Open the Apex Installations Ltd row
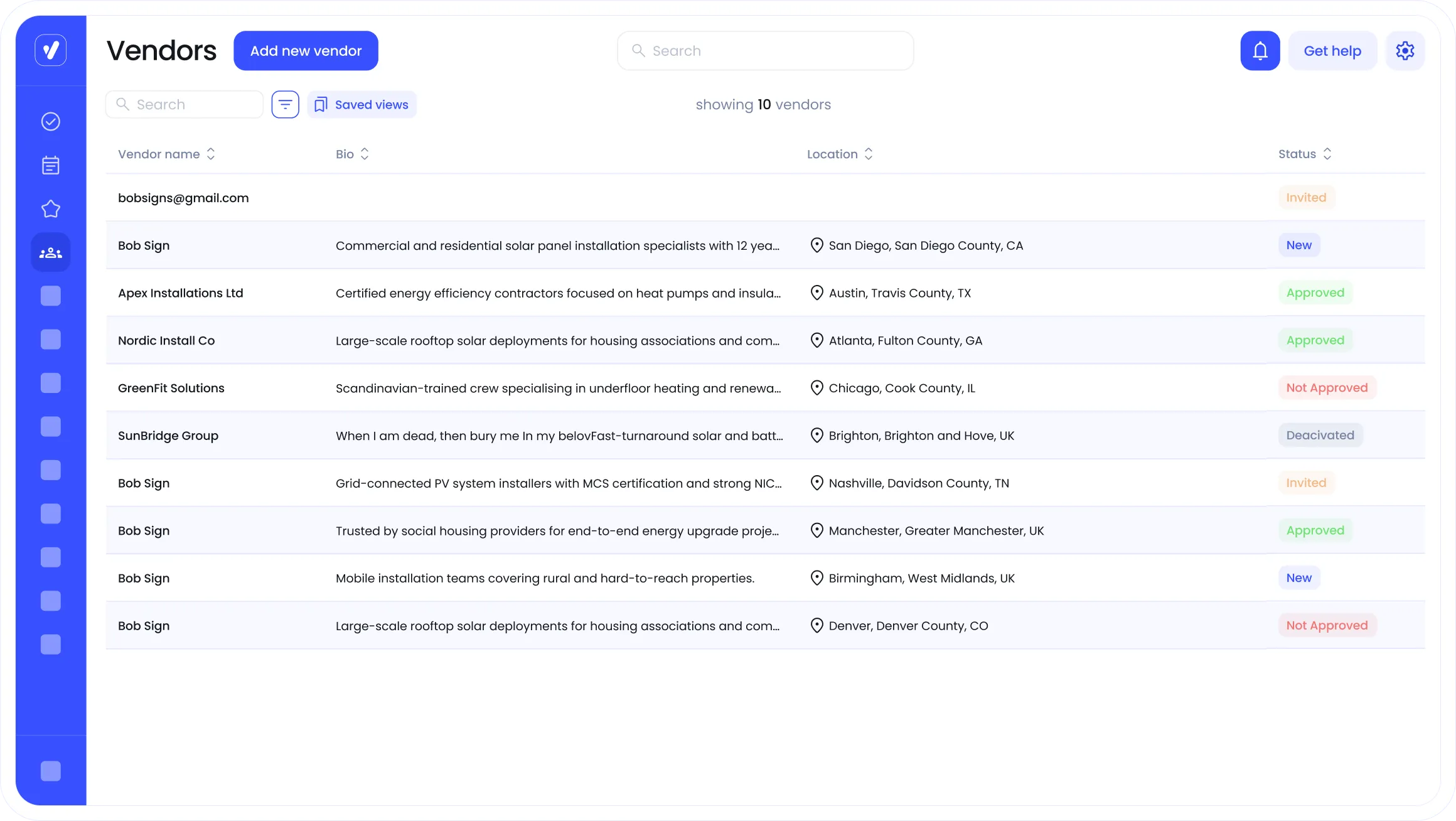 [x=181, y=293]
